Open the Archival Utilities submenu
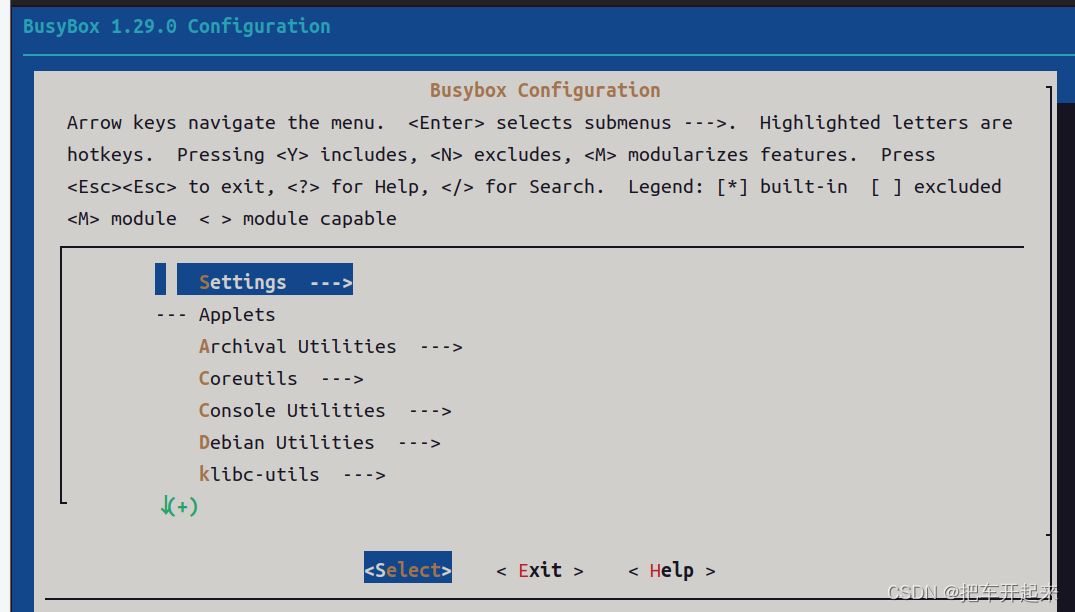The image size is (1075, 612). 297,347
